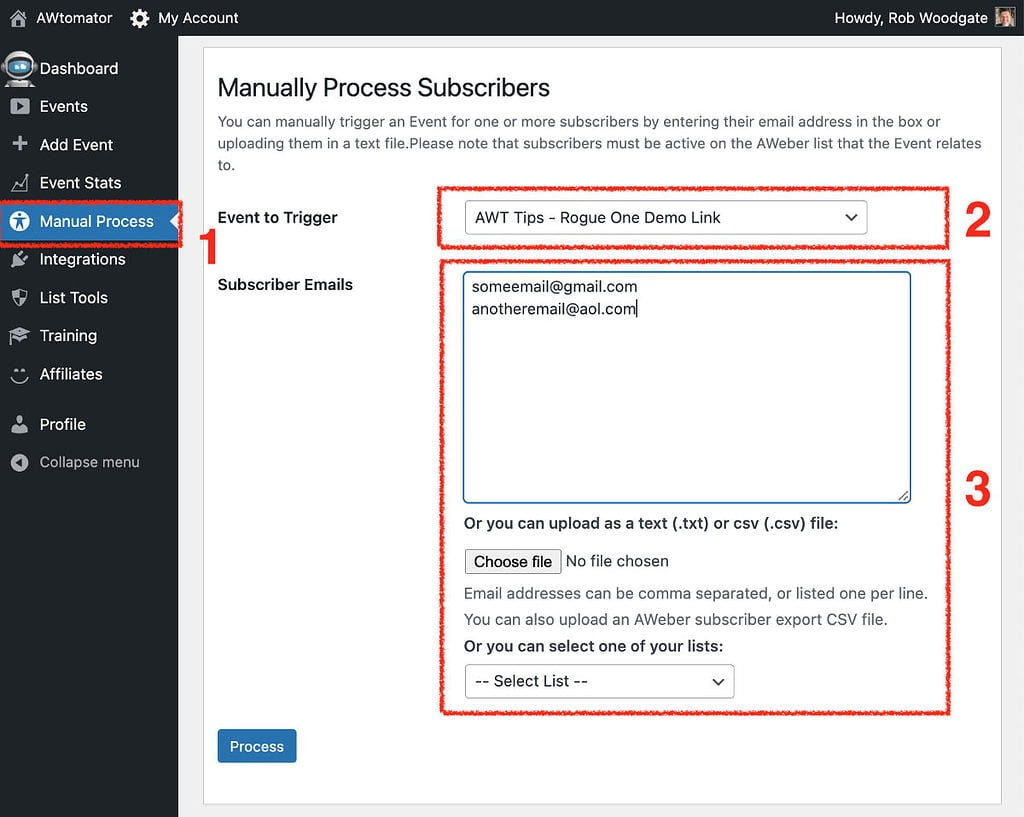Click the Manual Process person icon
This screenshot has height=817, width=1024.
pyautogui.click(x=20, y=221)
